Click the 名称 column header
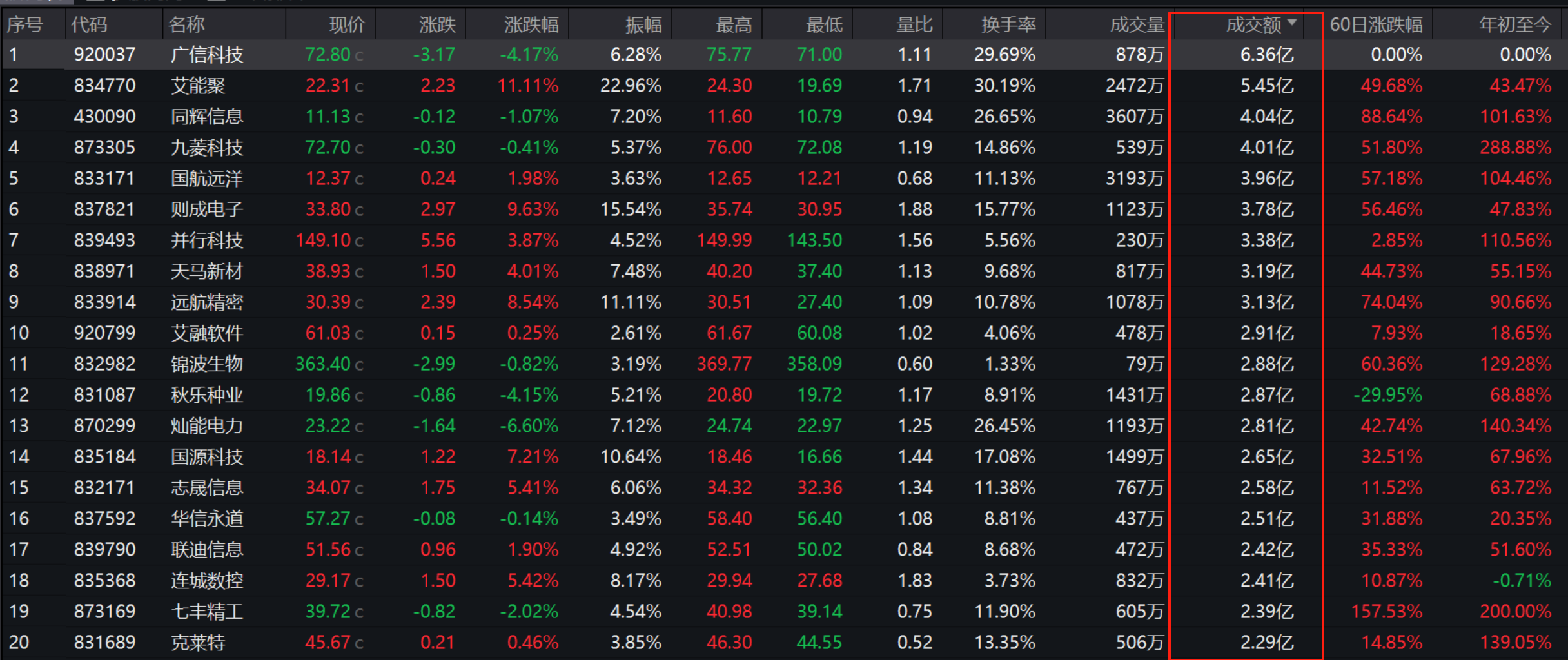Image resolution: width=1568 pixels, height=660 pixels. (x=186, y=24)
